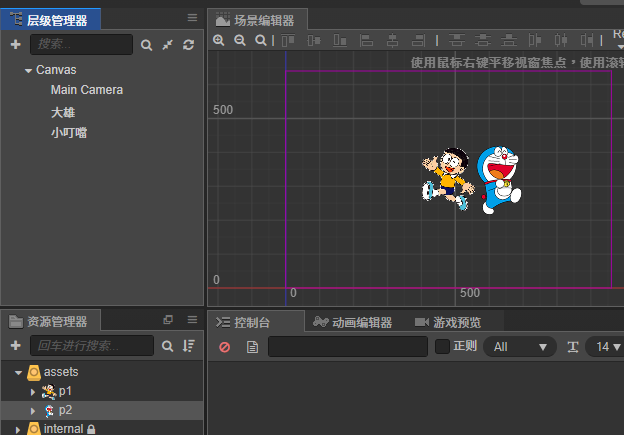Click the plus button in 资源管理器 panel
624x435 pixels.
16,345
